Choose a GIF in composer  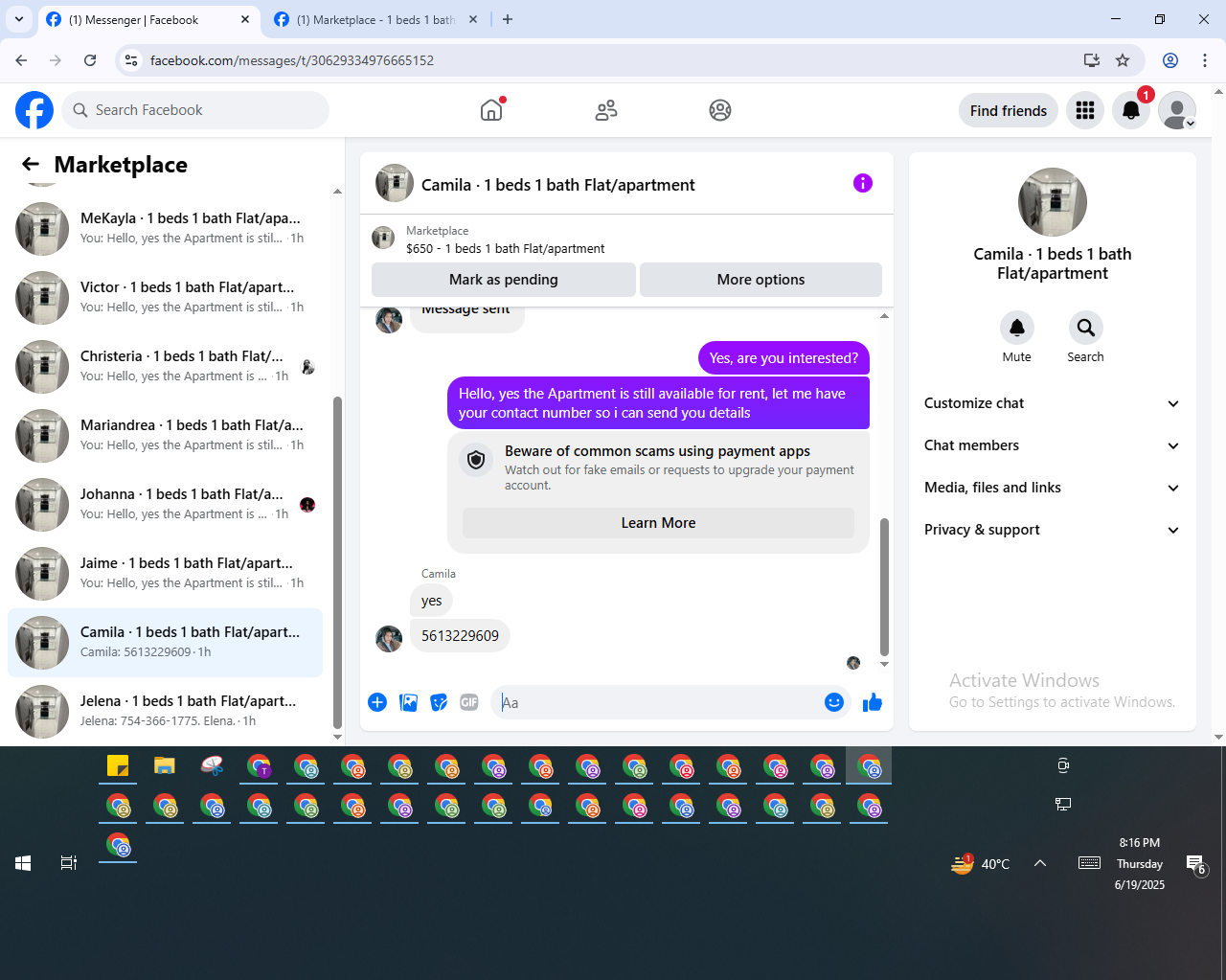(x=469, y=702)
